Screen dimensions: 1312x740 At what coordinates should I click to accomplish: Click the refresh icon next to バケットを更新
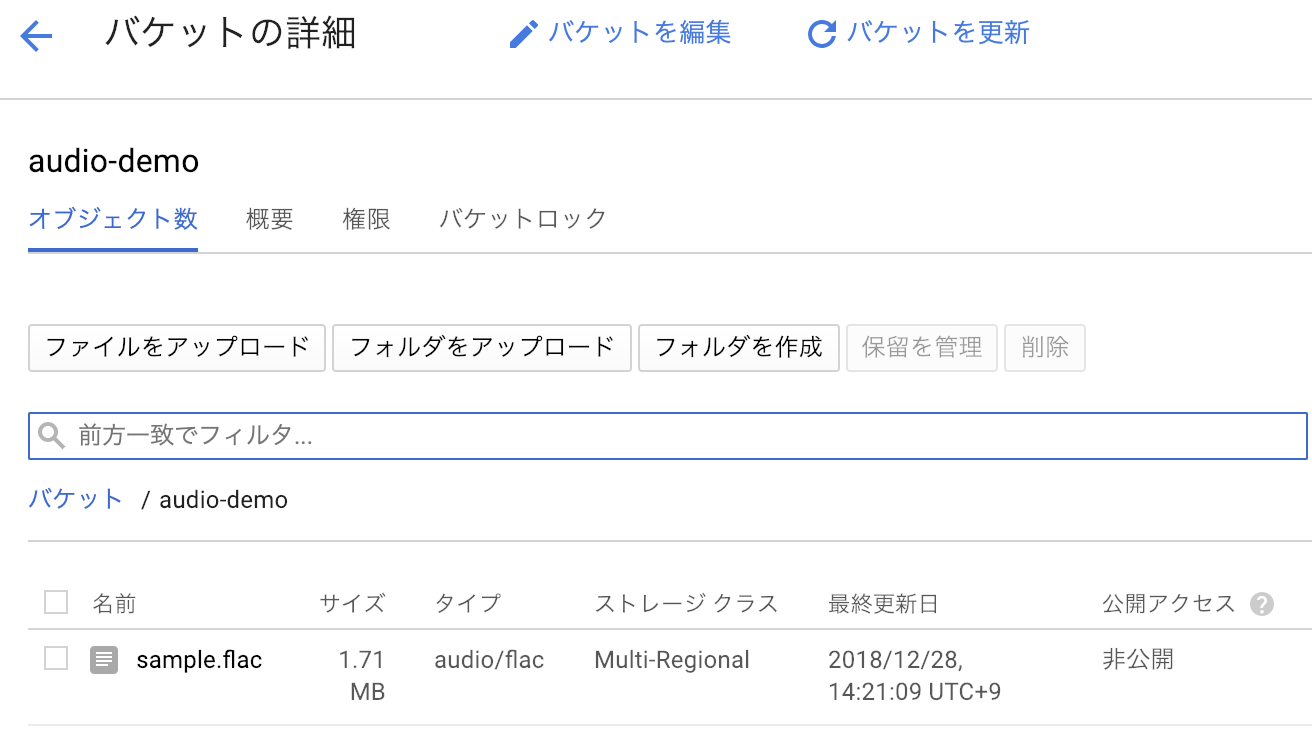pyautogui.click(x=821, y=34)
